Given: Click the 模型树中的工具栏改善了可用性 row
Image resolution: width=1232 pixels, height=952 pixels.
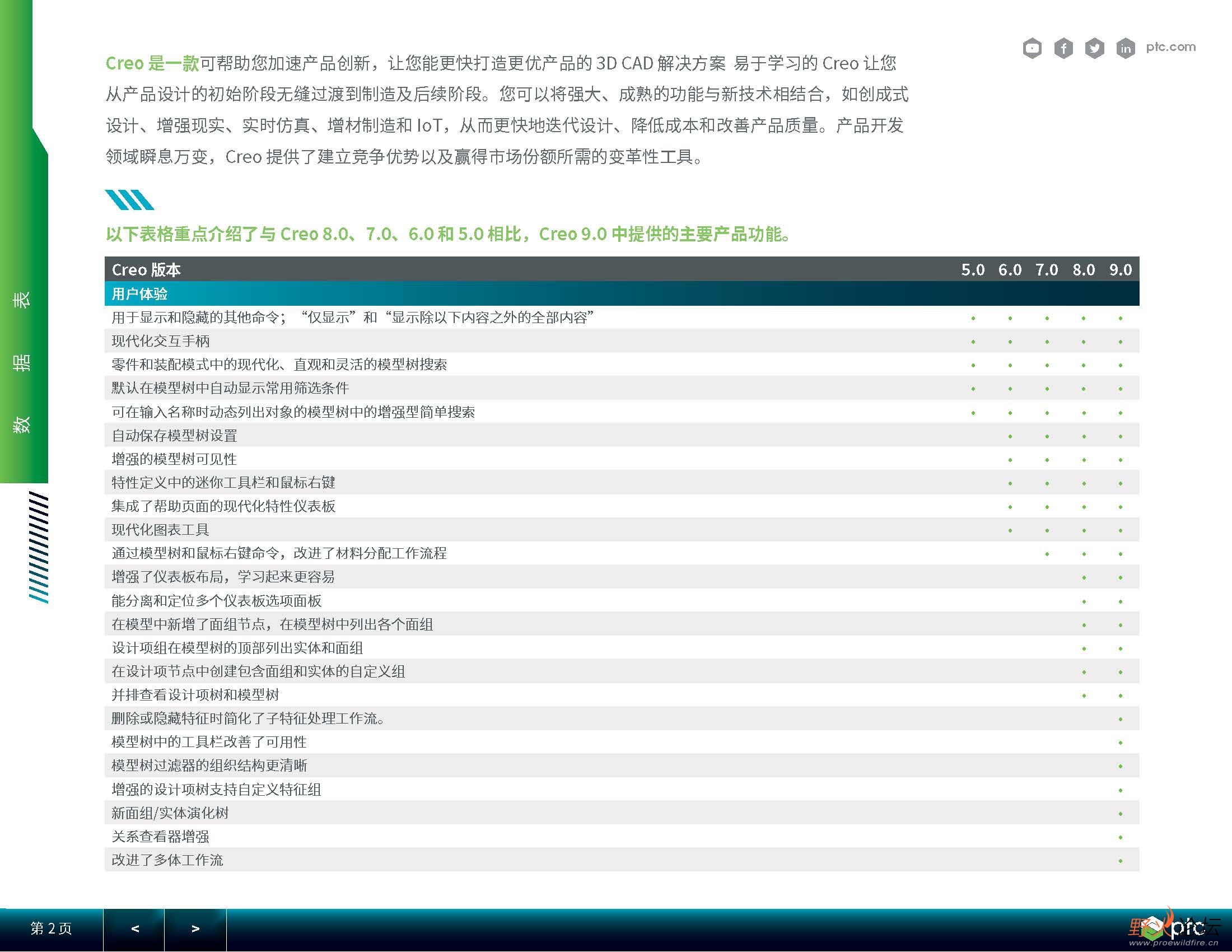Looking at the screenshot, I should [622, 742].
